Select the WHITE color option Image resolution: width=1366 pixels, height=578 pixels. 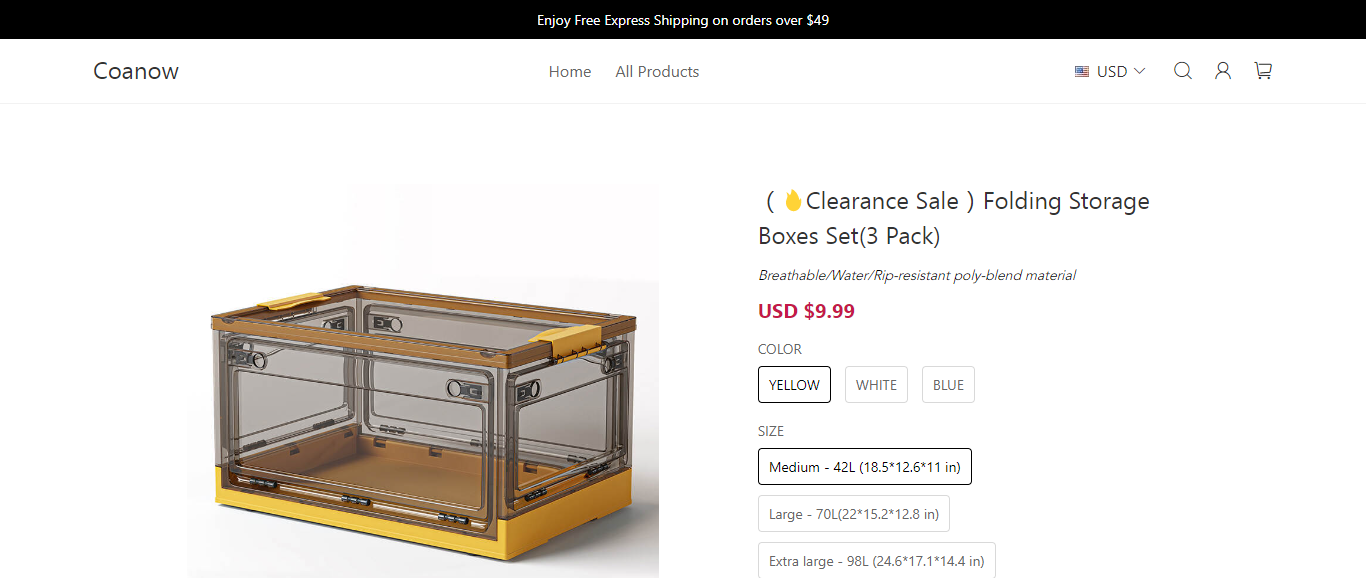click(876, 385)
